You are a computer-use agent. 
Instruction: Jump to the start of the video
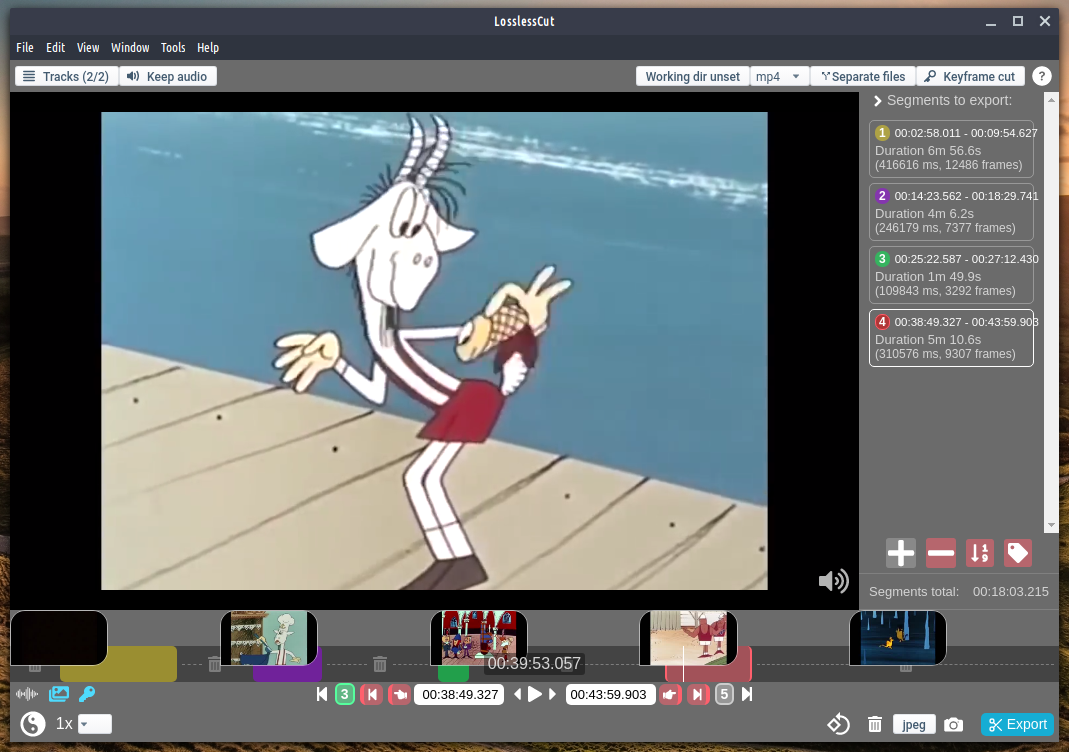coord(322,695)
